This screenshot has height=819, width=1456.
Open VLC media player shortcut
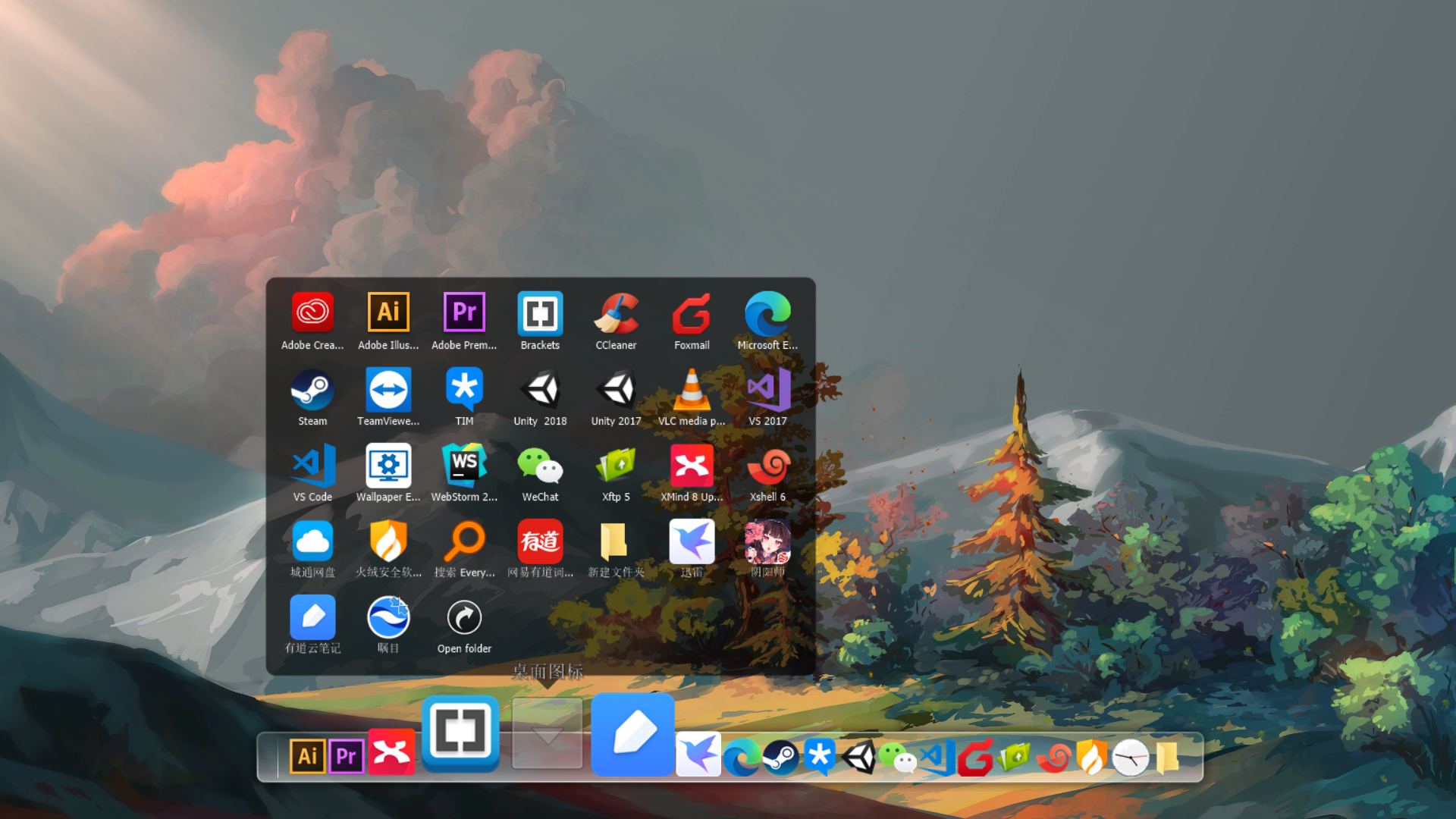point(692,390)
